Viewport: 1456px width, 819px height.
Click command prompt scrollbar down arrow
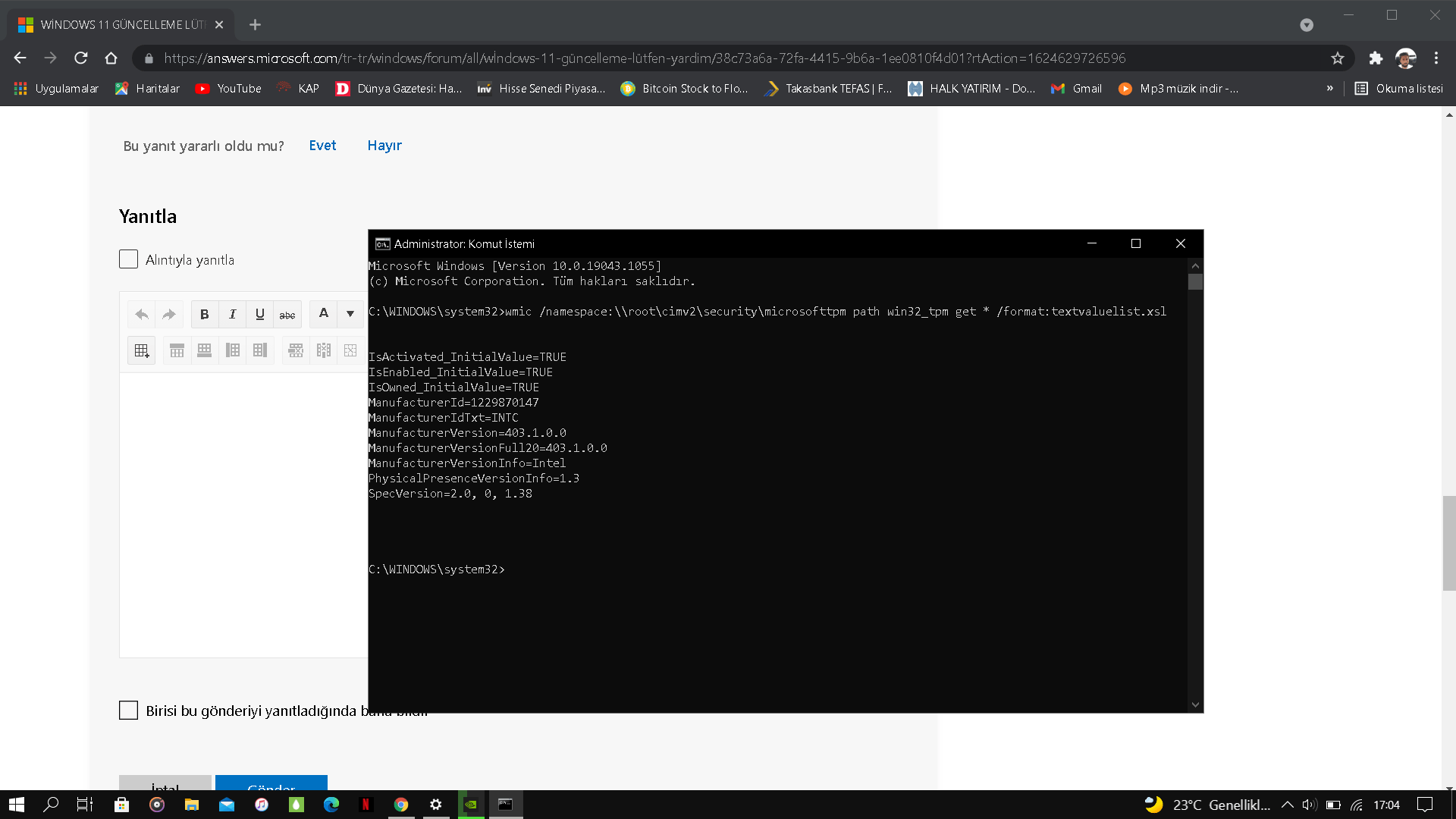(x=1196, y=704)
